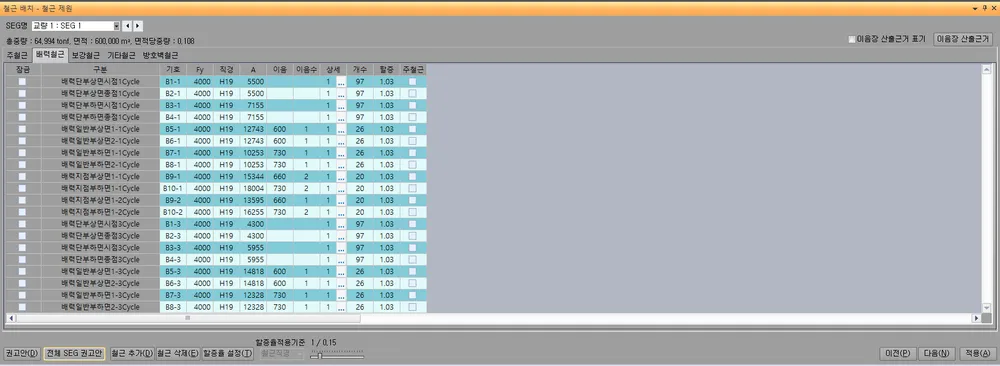Switch to 기타철근 tab

click(x=121, y=55)
